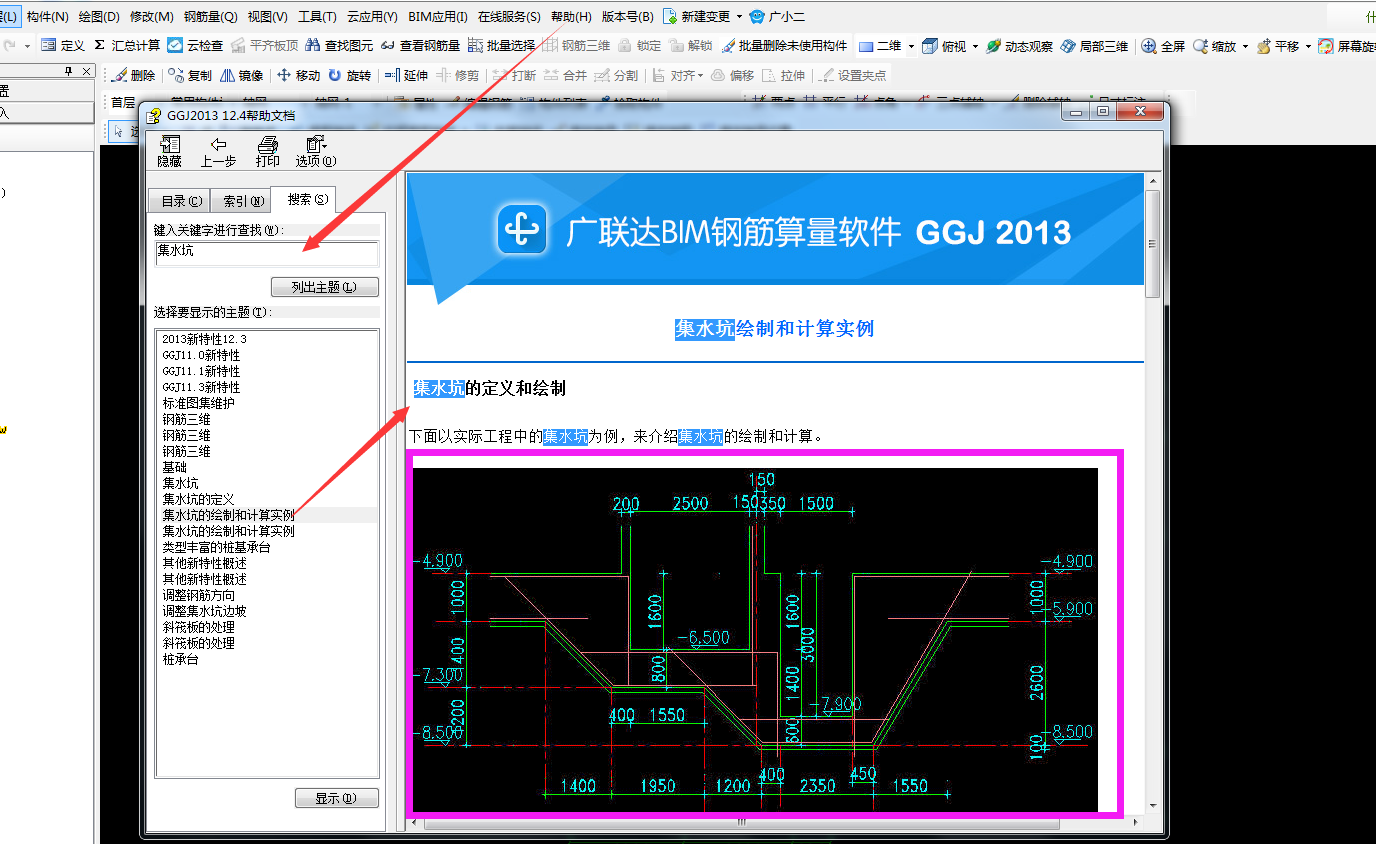Click 批量删除未使用构件 tool
The image size is (1376, 844).
click(785, 46)
